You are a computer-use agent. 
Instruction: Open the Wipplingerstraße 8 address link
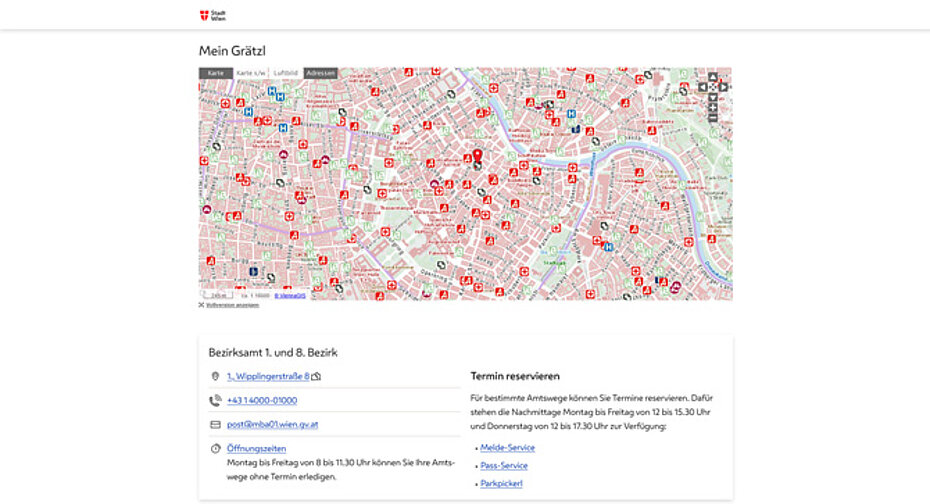pos(267,376)
